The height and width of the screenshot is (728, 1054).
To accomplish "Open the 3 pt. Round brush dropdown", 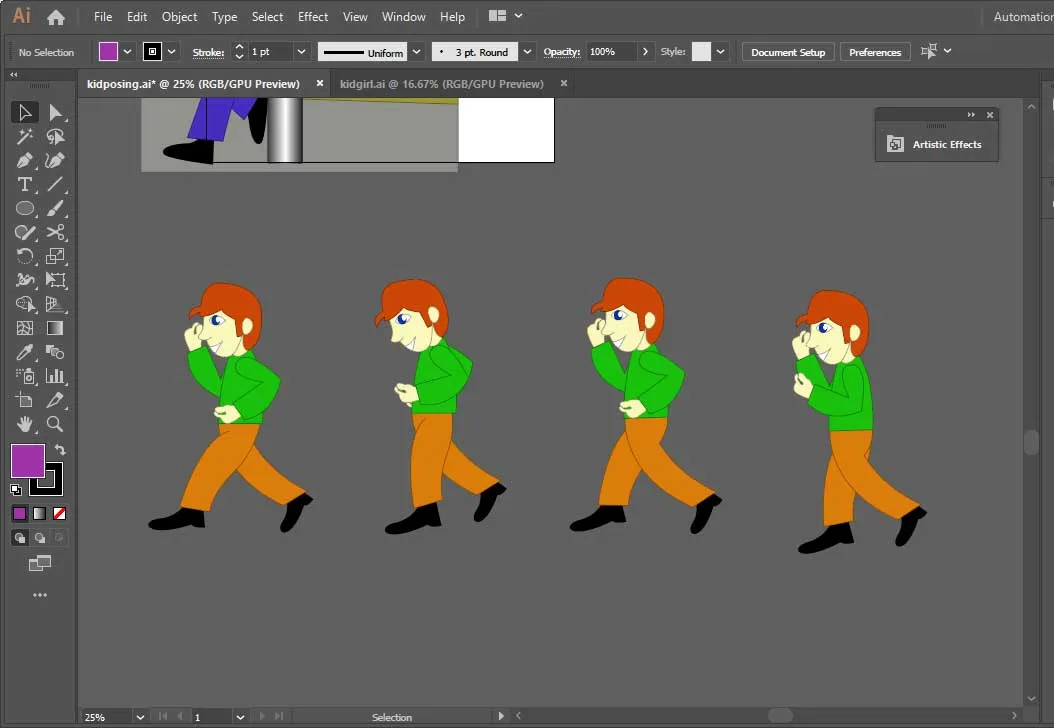I will pos(528,52).
